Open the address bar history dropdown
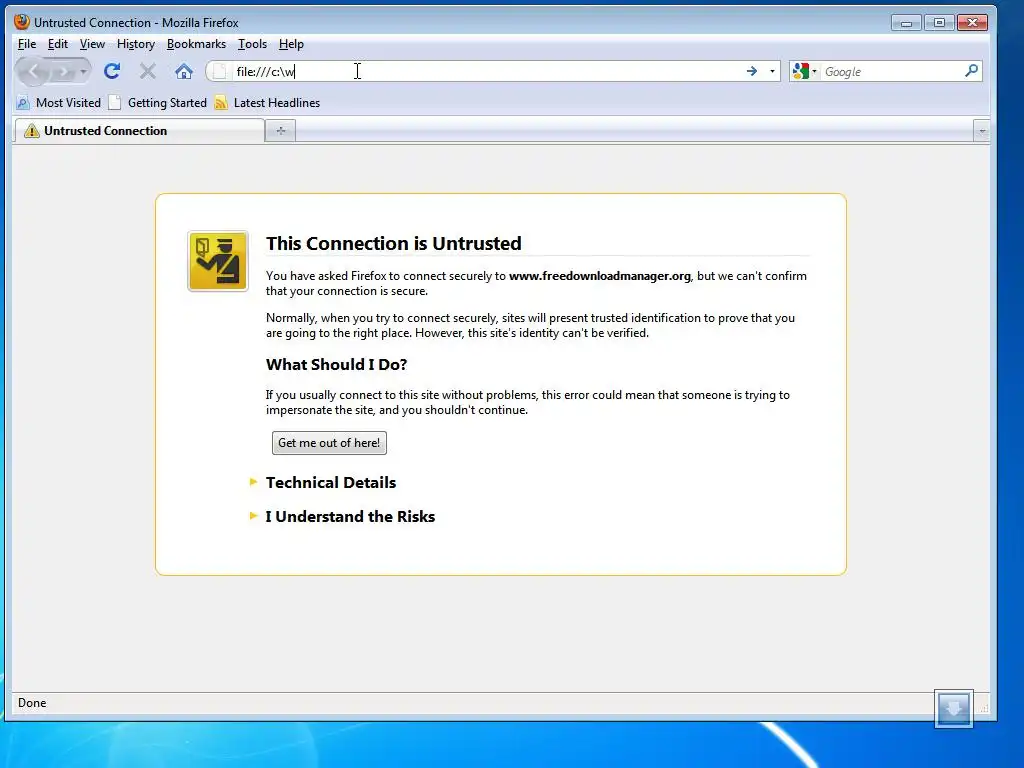 point(772,71)
